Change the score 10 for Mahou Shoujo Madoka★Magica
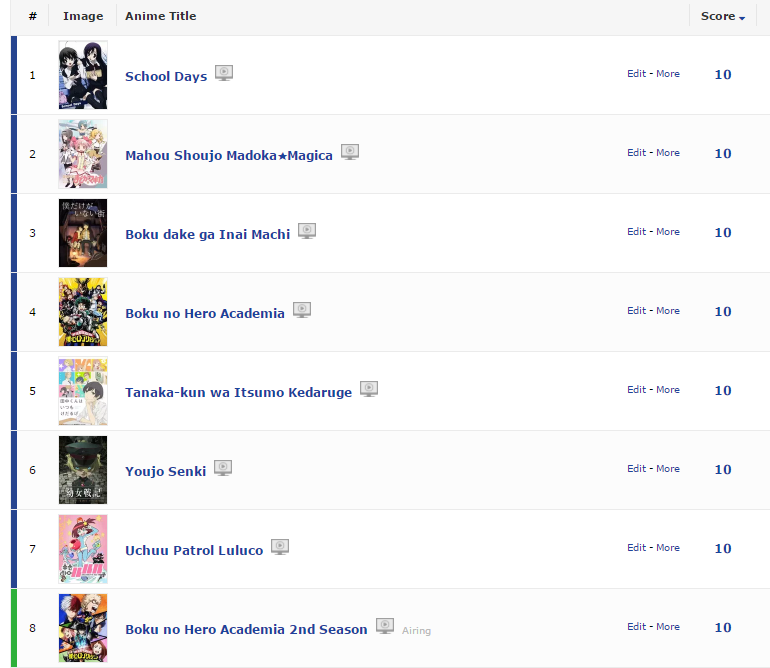 click(723, 154)
